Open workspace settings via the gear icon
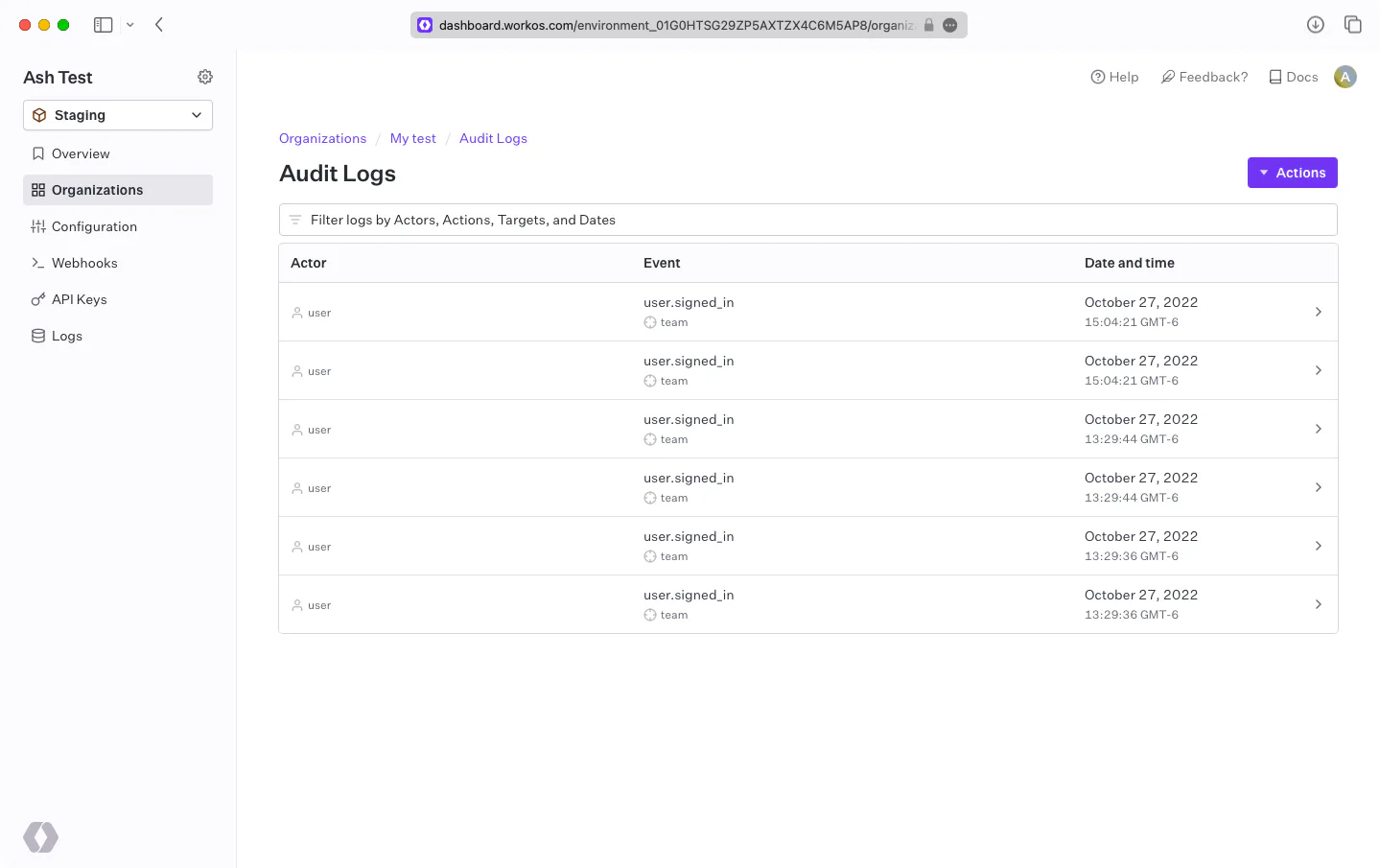1380x868 pixels. coord(204,77)
